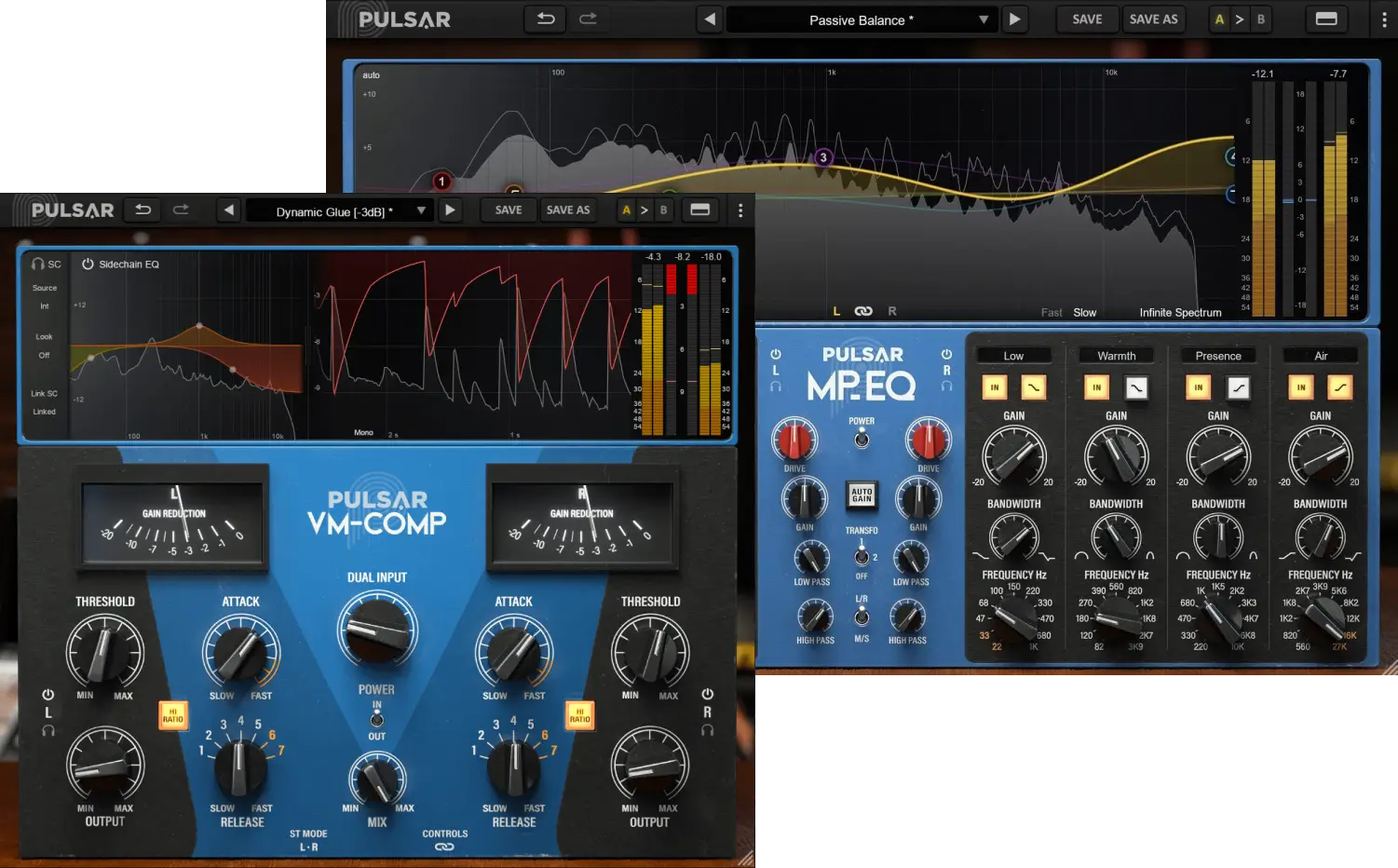Click the ST MODE link icon below MIX
The width and height of the screenshot is (1398, 868).
point(445,846)
